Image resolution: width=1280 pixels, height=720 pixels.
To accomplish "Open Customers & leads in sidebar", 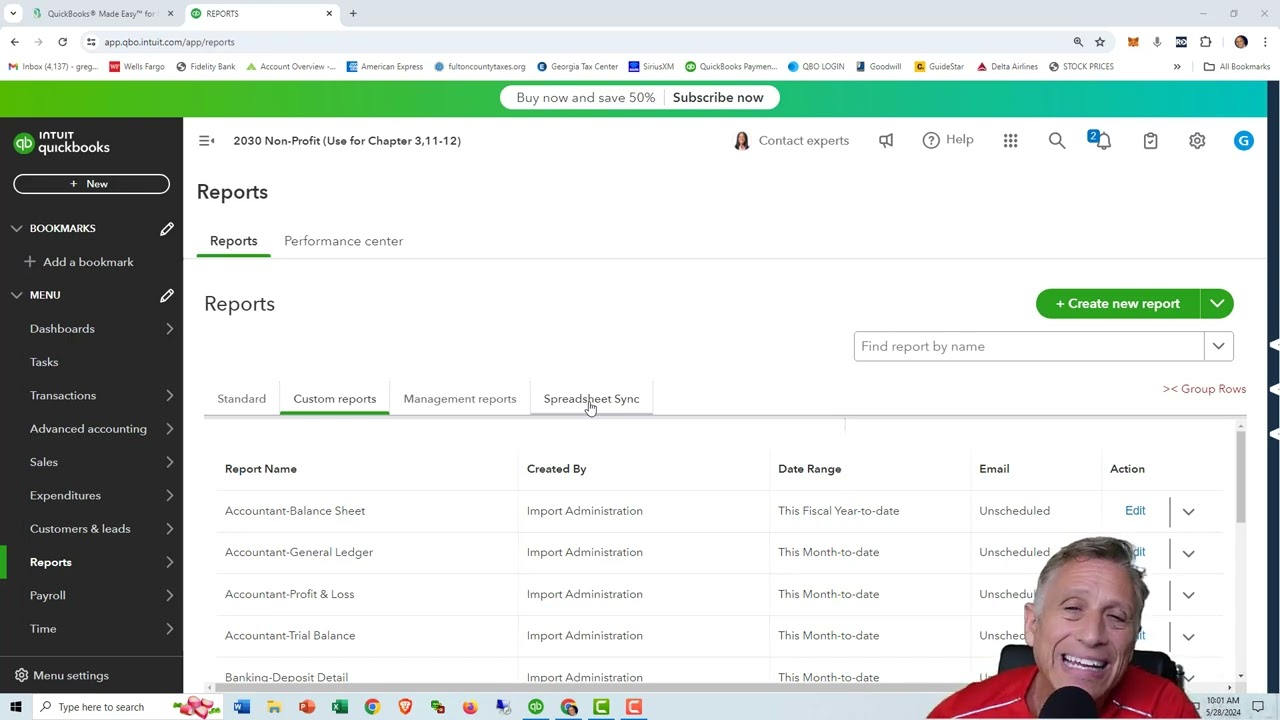I will tap(80, 529).
